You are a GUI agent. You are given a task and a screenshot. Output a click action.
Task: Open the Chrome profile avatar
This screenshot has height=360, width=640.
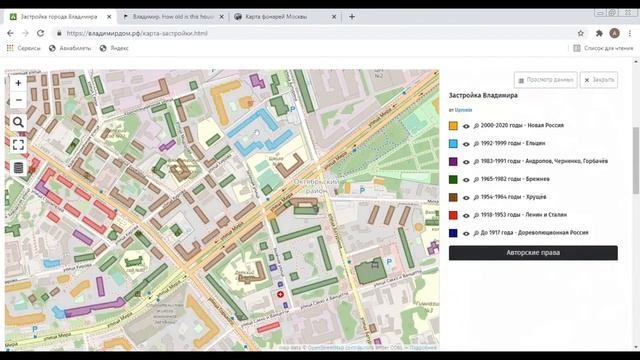tap(614, 33)
